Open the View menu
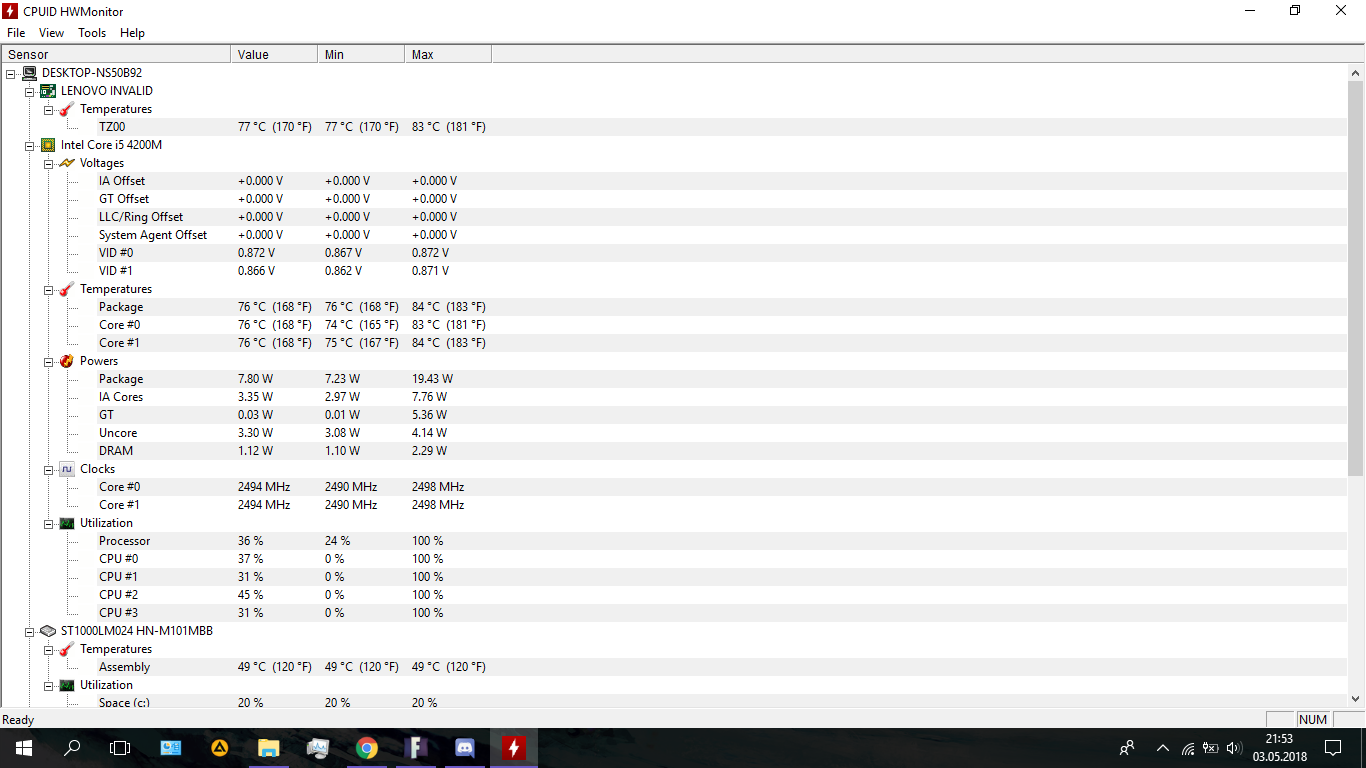The height and width of the screenshot is (768, 1366). pyautogui.click(x=52, y=33)
